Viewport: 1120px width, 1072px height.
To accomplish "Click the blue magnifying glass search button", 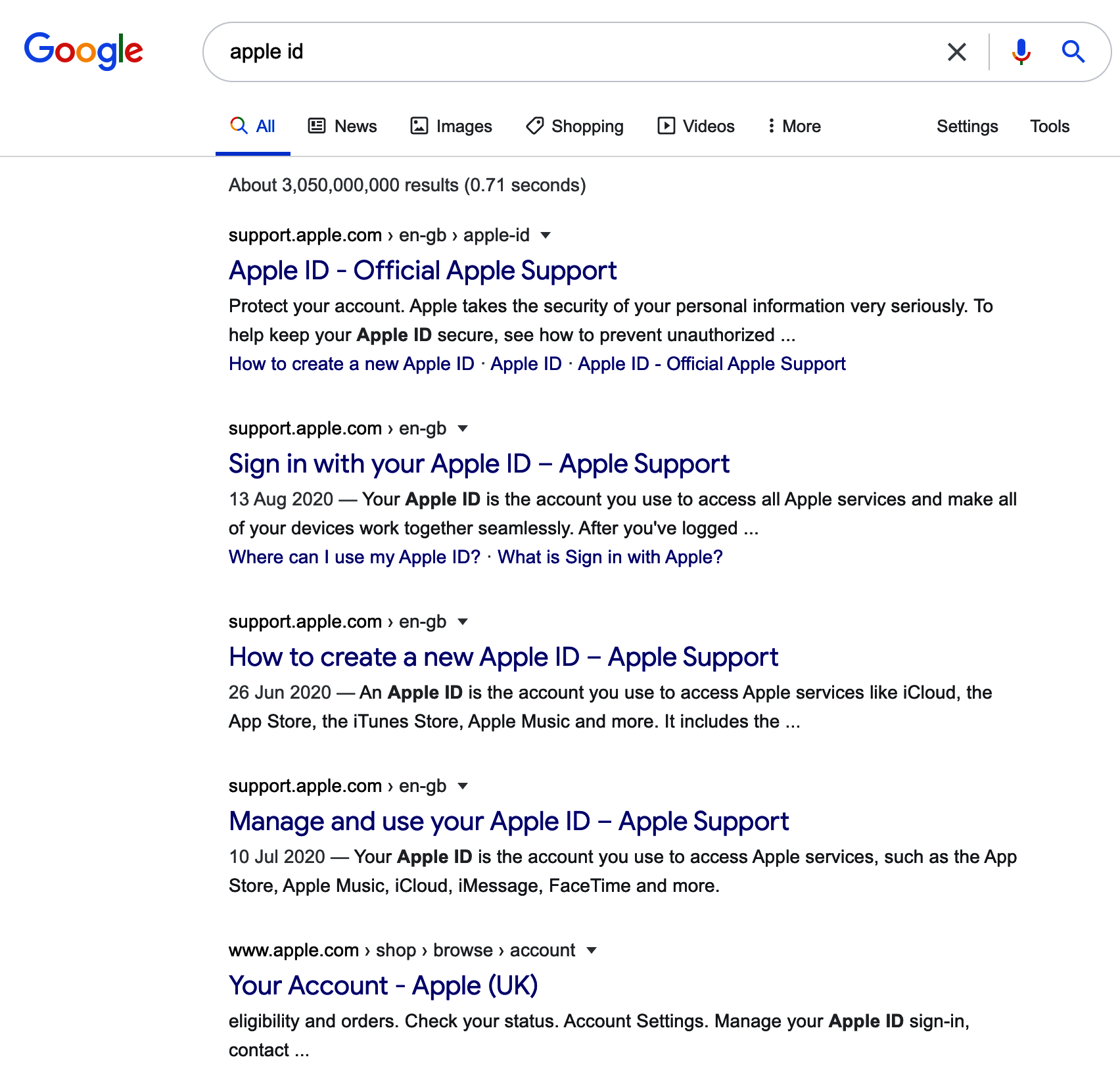I will coord(1073,51).
